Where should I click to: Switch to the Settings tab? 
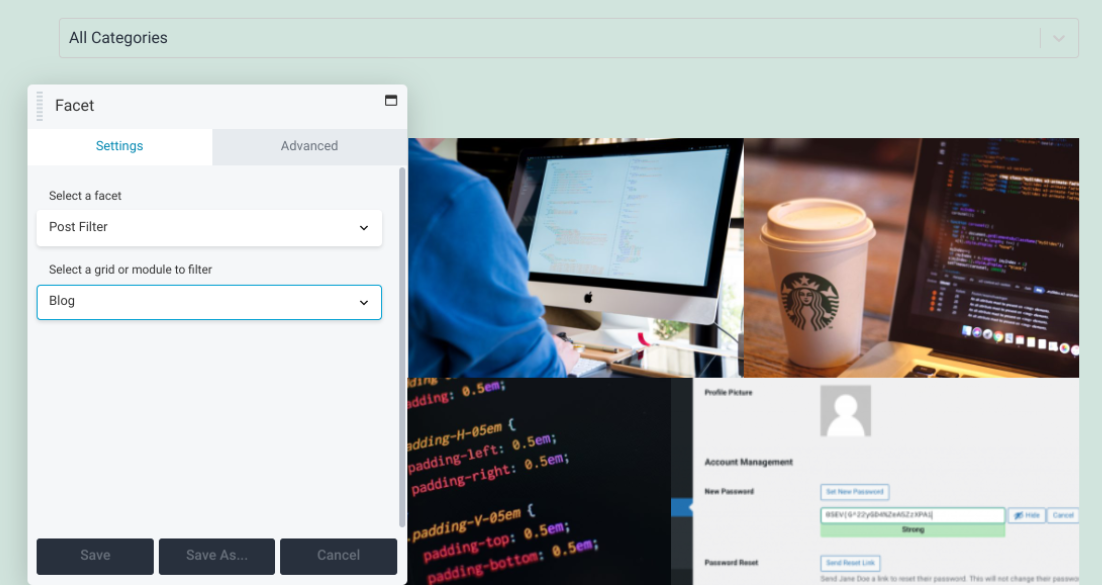(119, 146)
